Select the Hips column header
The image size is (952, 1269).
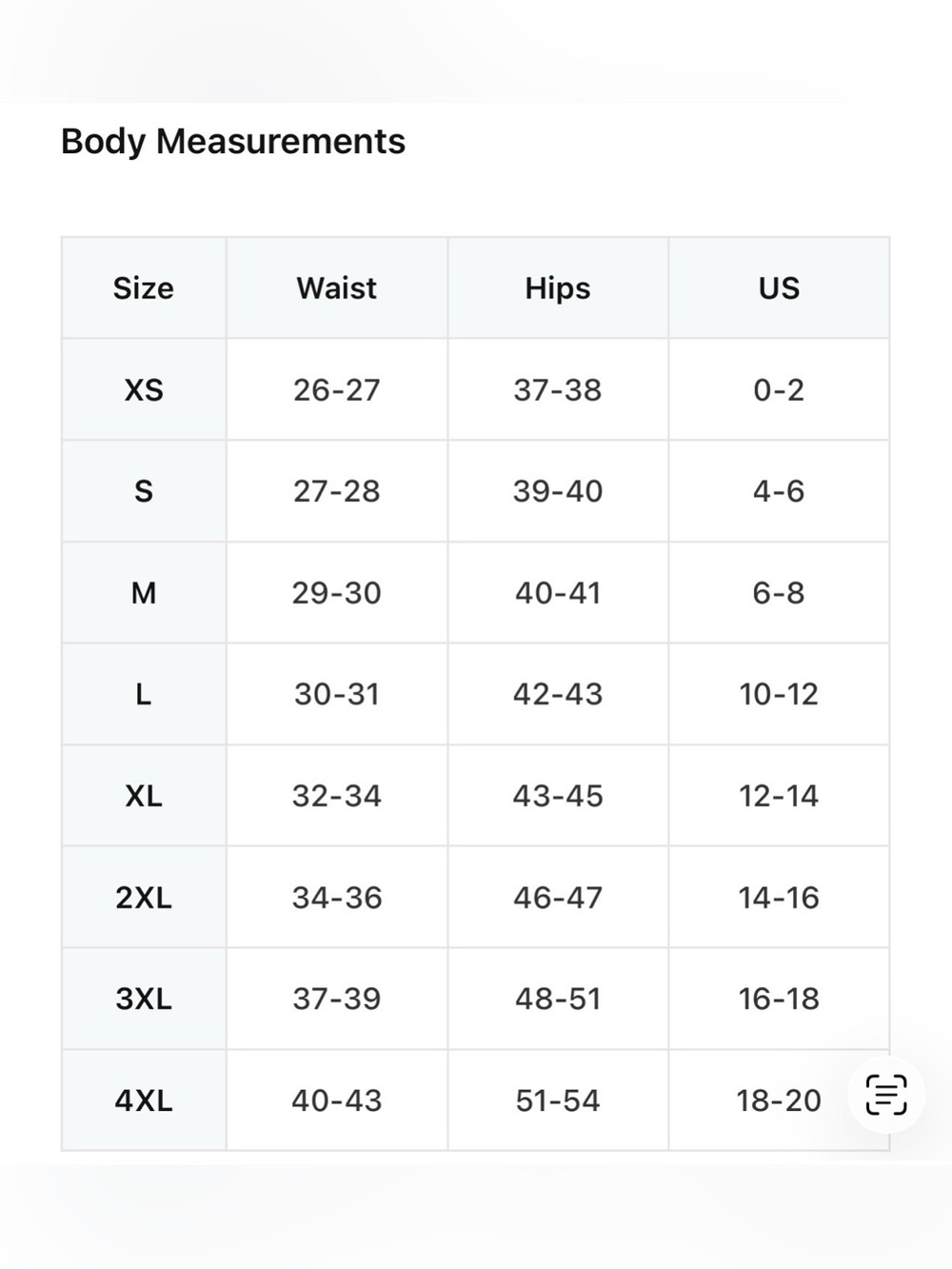pyautogui.click(x=558, y=288)
